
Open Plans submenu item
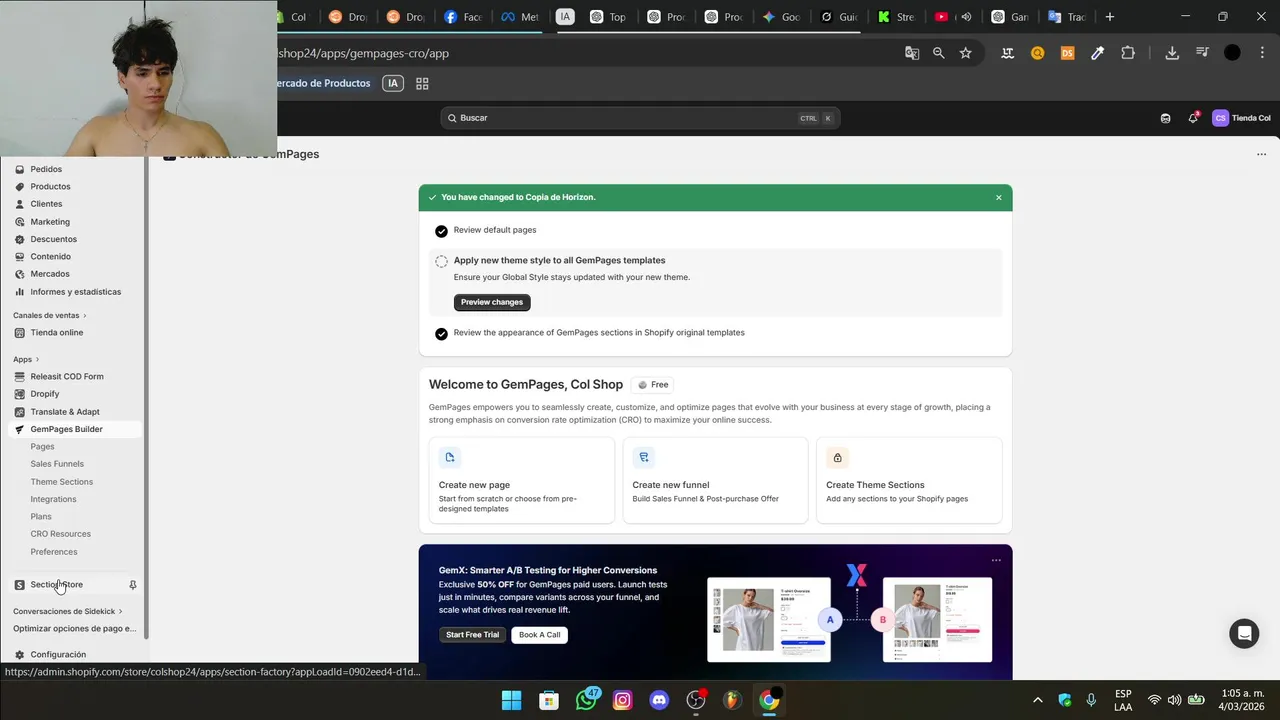(x=41, y=517)
